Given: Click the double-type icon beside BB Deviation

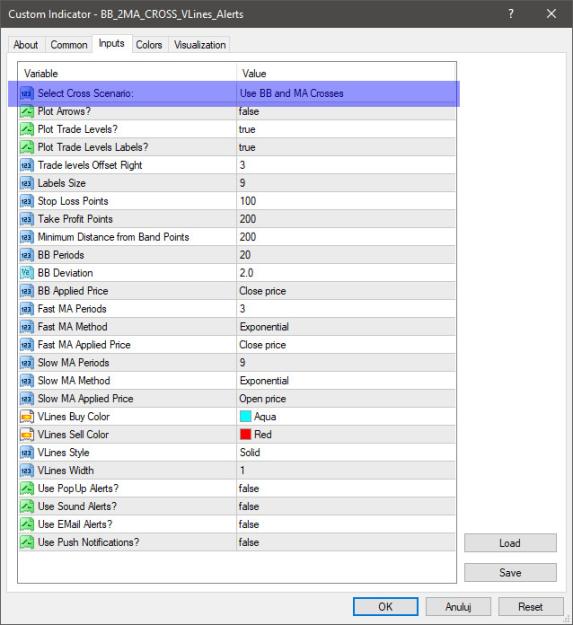Looking at the screenshot, I should [27, 273].
